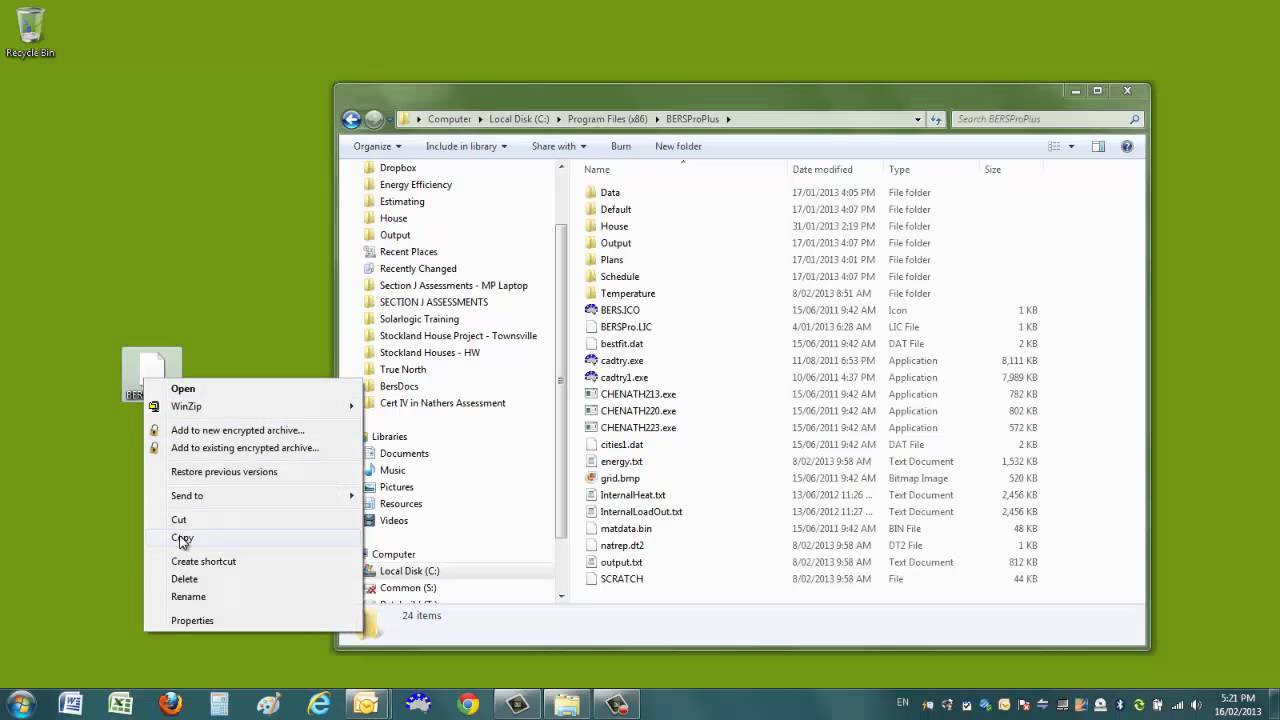Open the Share with dropdown
This screenshot has height=720, width=1280.
point(559,146)
